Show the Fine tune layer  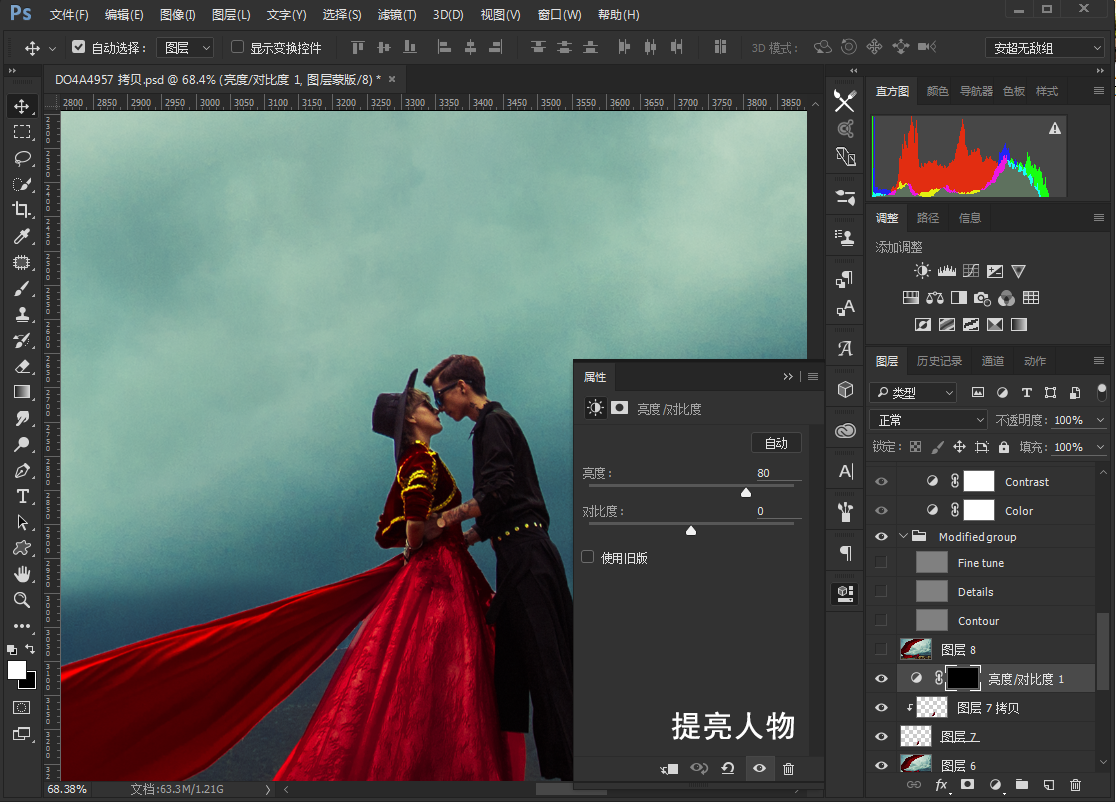tap(881, 562)
